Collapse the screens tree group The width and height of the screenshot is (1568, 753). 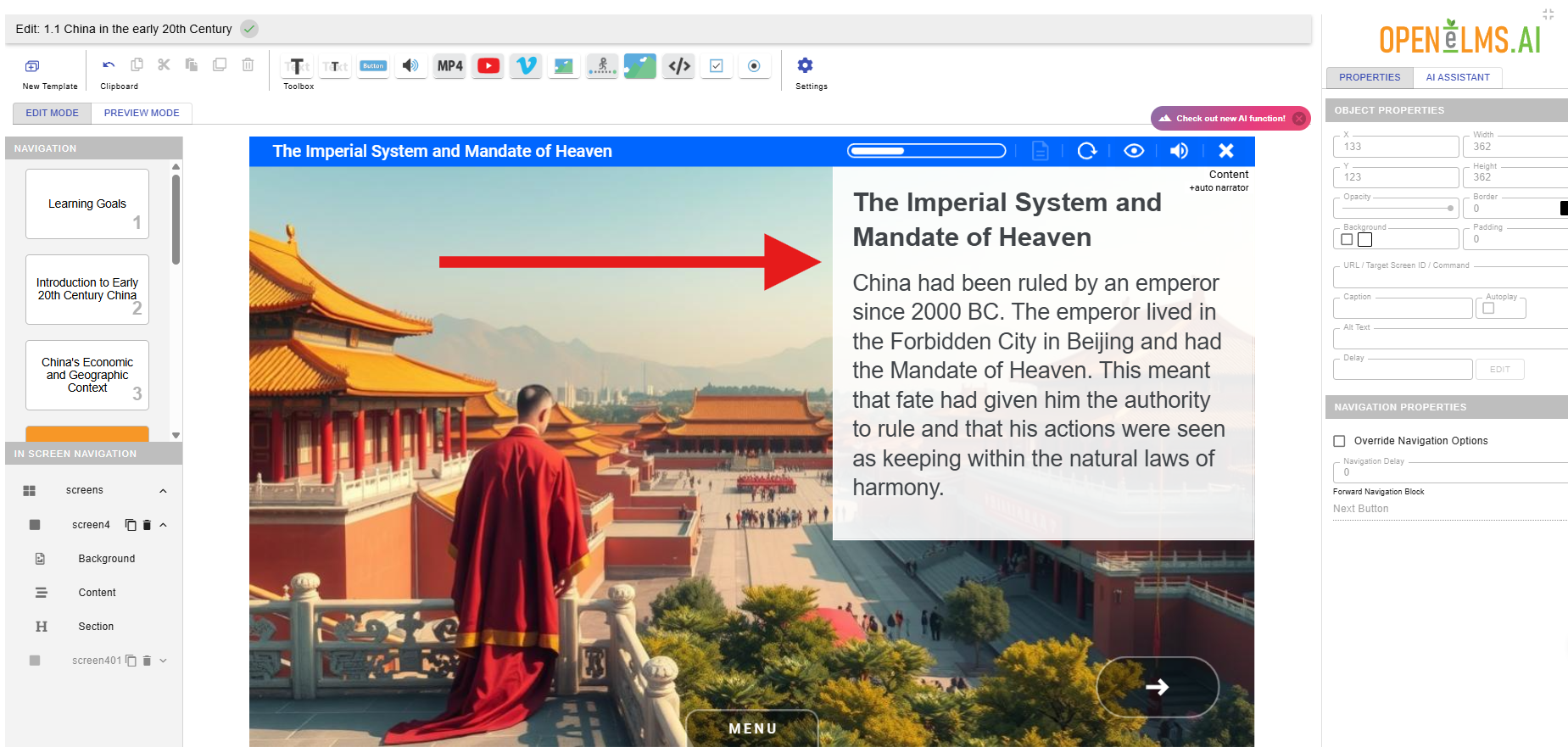(x=163, y=491)
